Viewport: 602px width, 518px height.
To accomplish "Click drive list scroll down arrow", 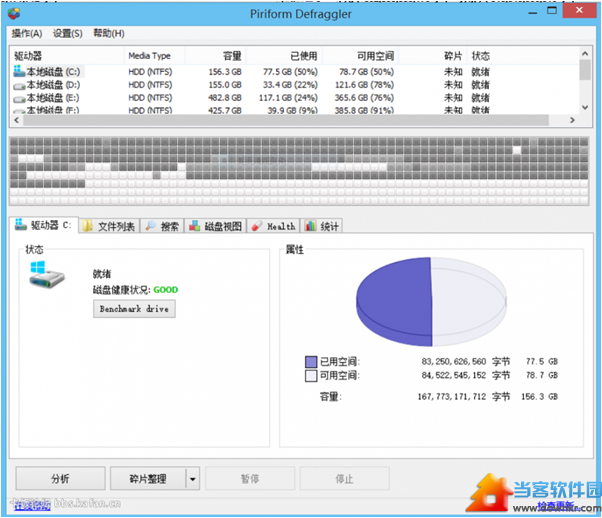I will pyautogui.click(x=585, y=108).
